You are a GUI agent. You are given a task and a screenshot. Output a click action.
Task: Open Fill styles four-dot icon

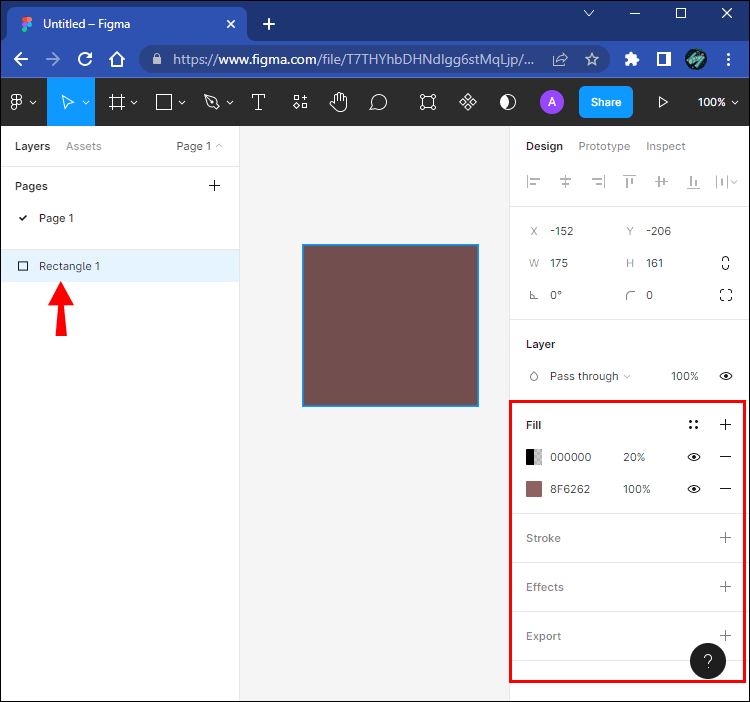tap(693, 425)
